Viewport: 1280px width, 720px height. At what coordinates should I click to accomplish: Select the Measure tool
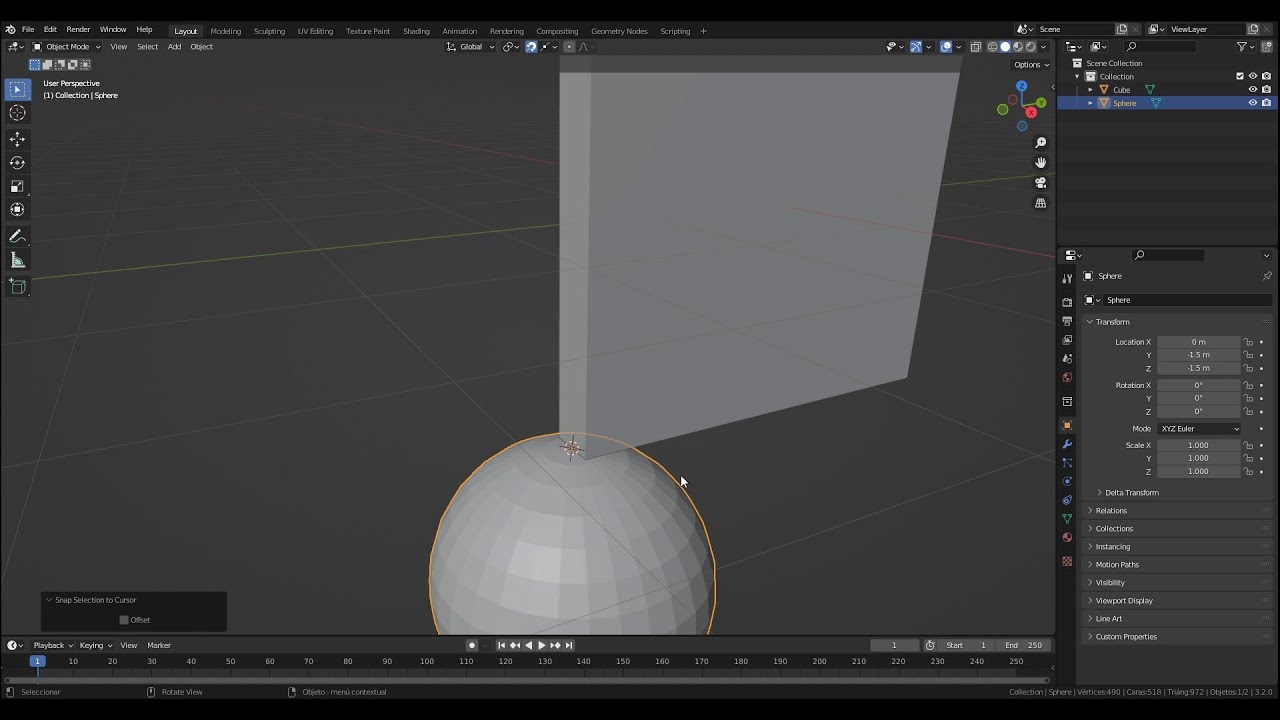coord(17,260)
